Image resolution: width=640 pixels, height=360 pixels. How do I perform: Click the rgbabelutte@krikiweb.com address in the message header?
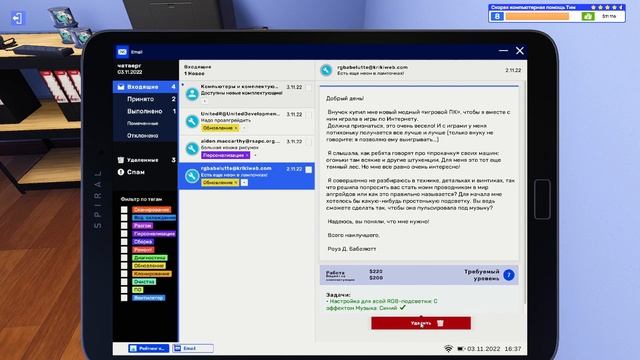(372, 67)
